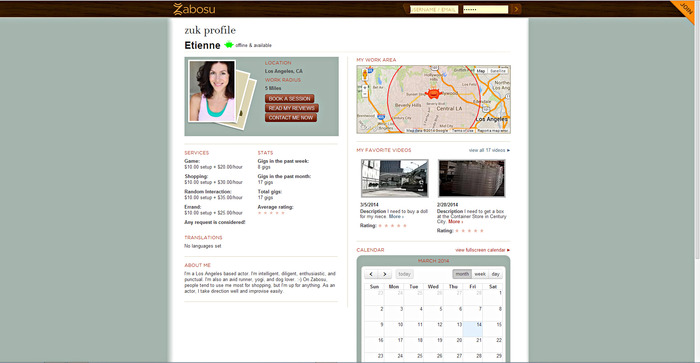Click rating stars under the 3/5/2014 video

tap(392, 226)
